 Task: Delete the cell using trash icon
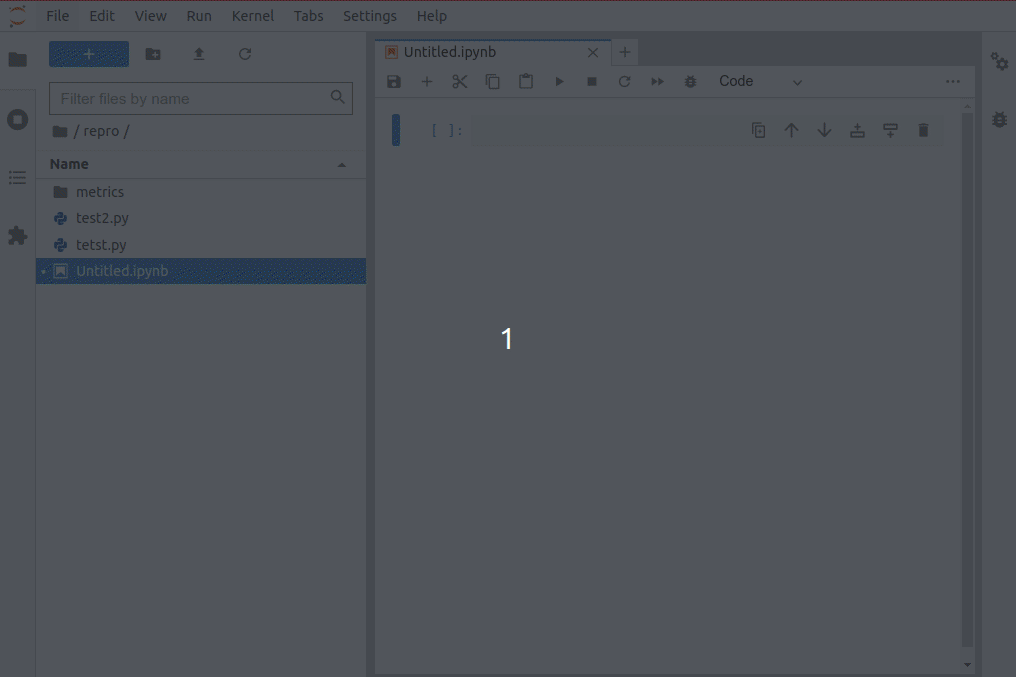[x=923, y=129]
